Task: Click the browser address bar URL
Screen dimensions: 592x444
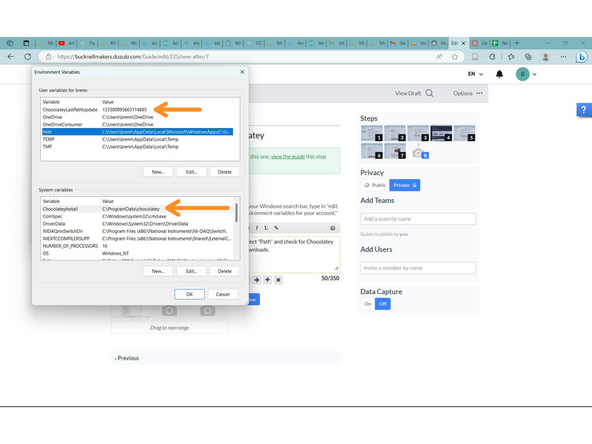Action: tap(133, 57)
